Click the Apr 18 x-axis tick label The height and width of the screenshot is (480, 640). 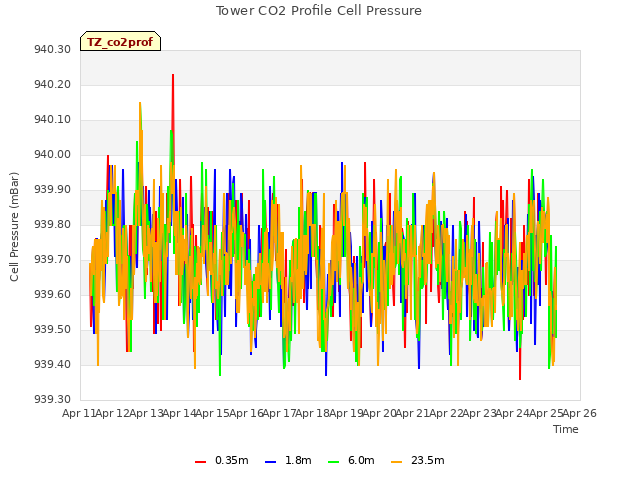coord(313,413)
